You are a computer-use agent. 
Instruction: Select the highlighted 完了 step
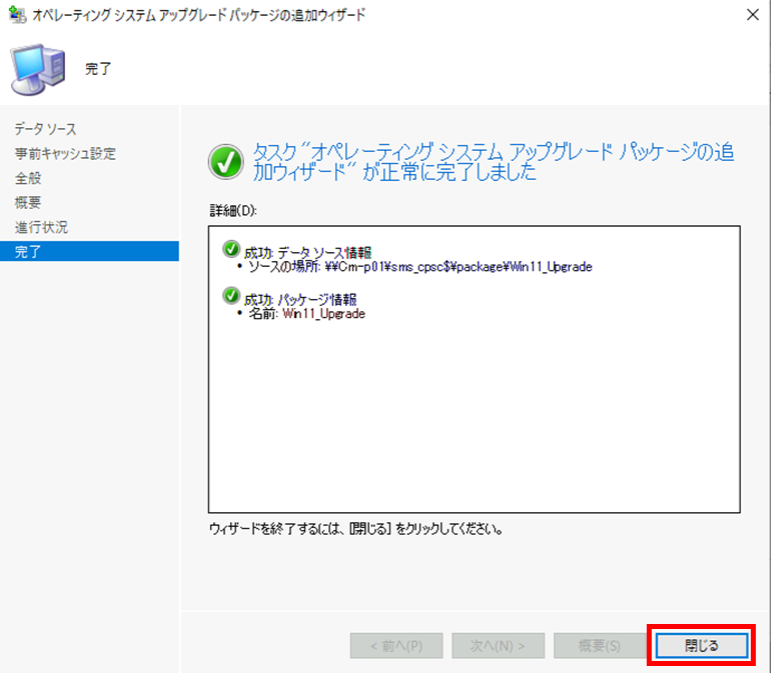89,251
